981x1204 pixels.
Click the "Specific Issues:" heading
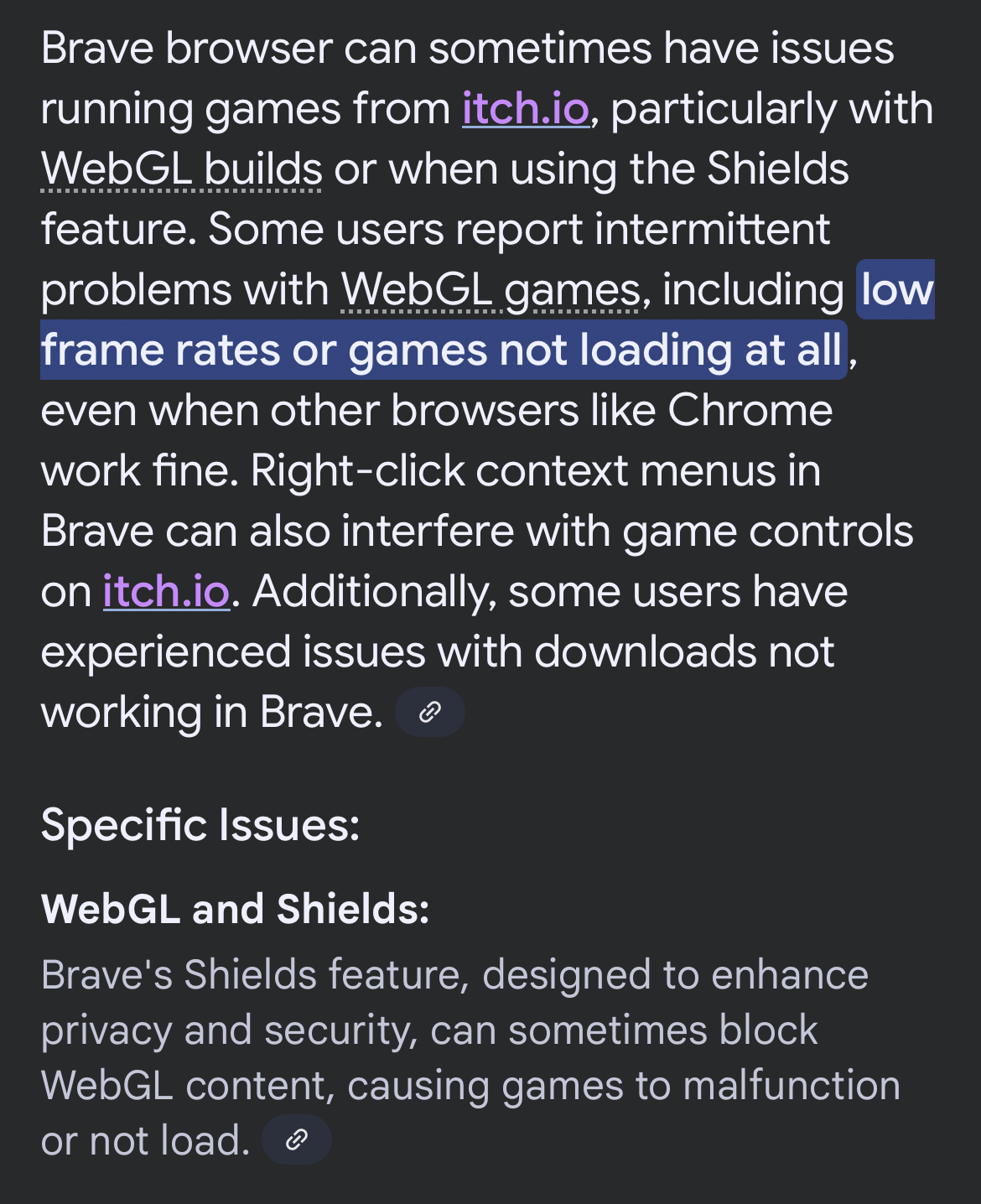coord(200,825)
